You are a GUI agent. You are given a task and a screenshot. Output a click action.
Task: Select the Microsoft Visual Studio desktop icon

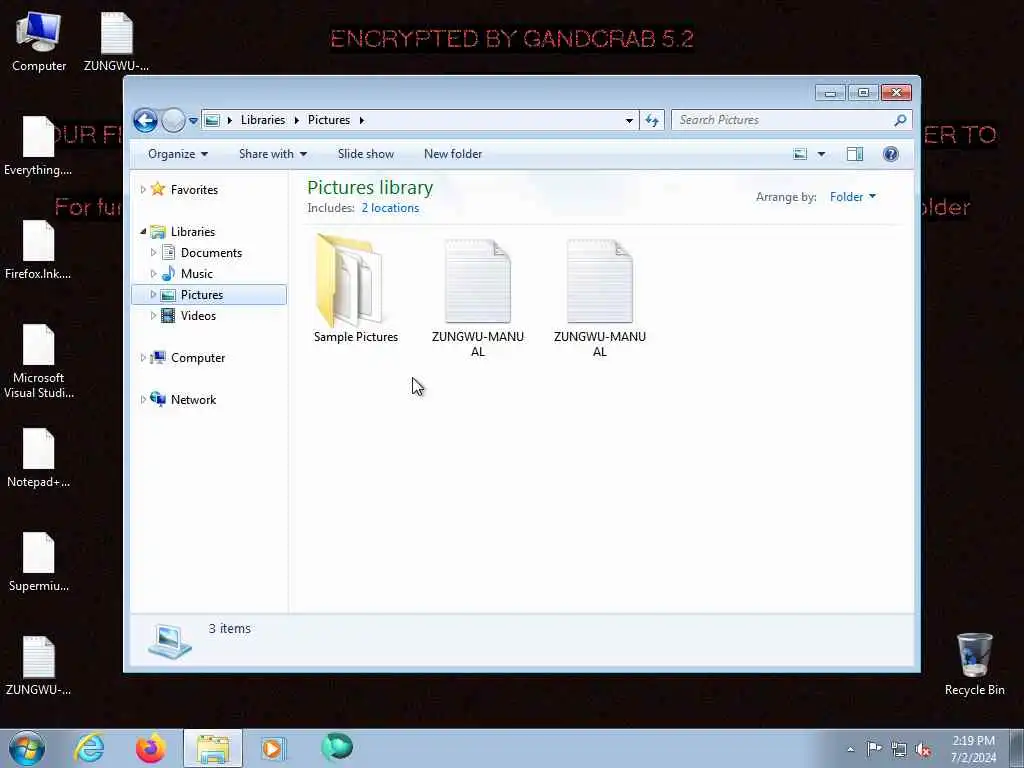(x=39, y=361)
